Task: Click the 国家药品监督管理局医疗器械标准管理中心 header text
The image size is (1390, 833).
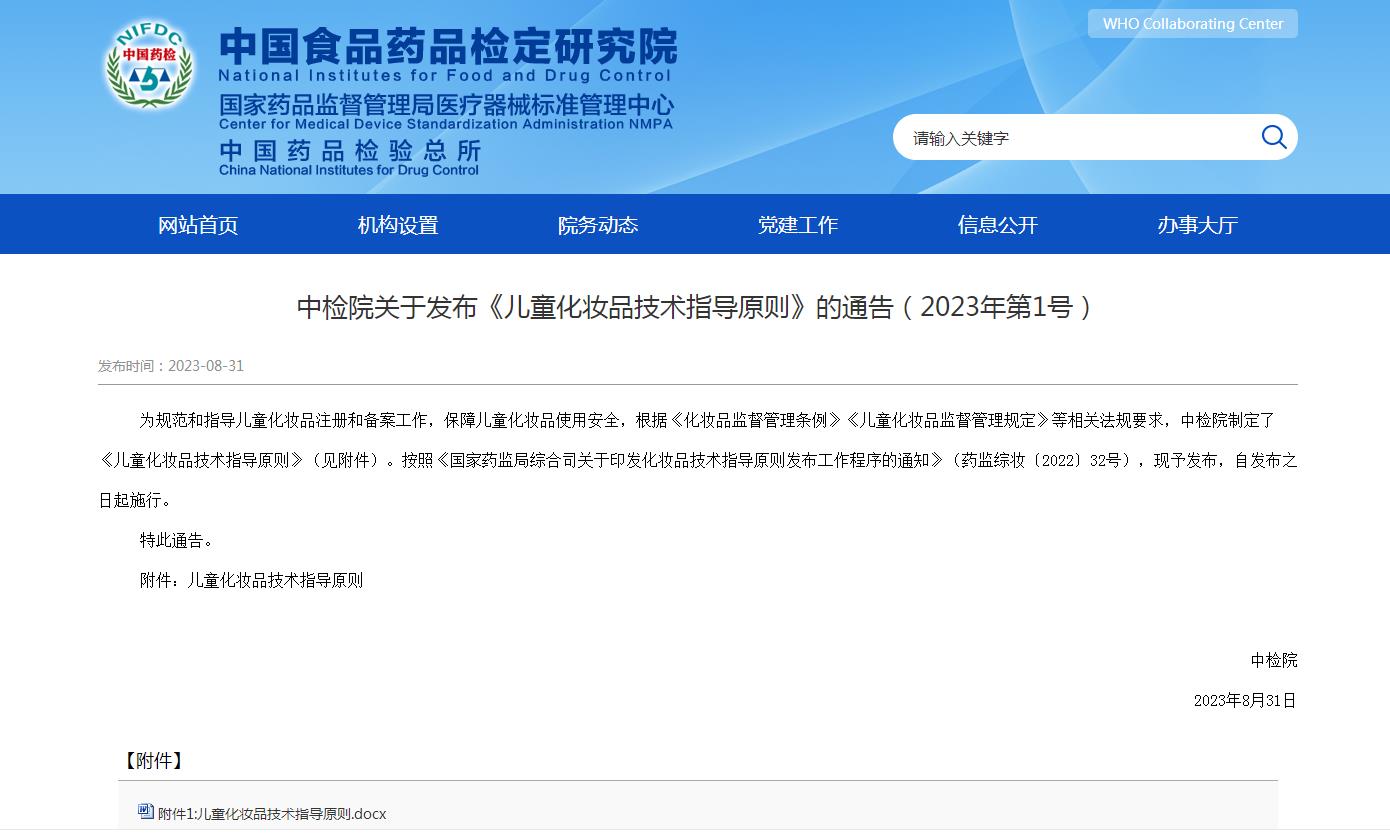Action: click(x=447, y=105)
